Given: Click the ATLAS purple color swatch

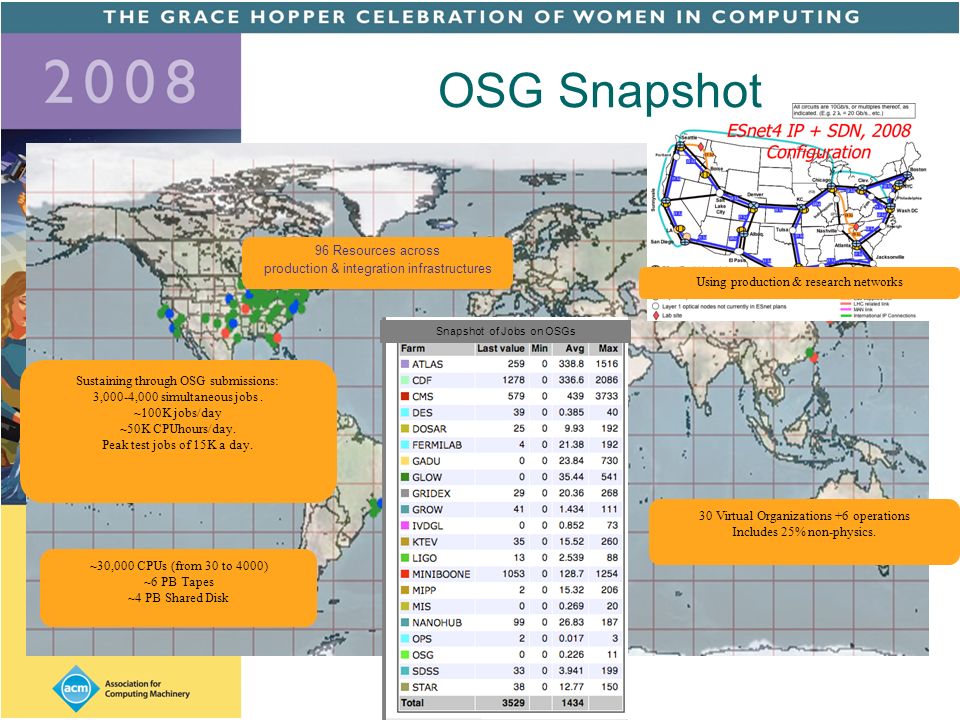Looking at the screenshot, I should pyautogui.click(x=405, y=364).
